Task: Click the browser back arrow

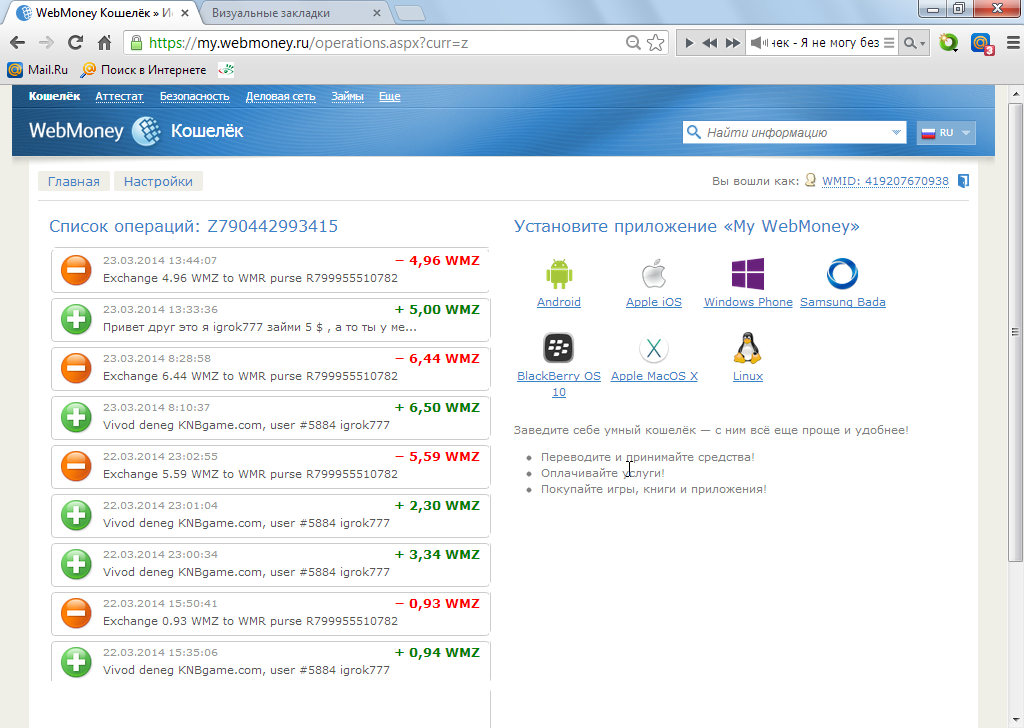Action: (18, 42)
